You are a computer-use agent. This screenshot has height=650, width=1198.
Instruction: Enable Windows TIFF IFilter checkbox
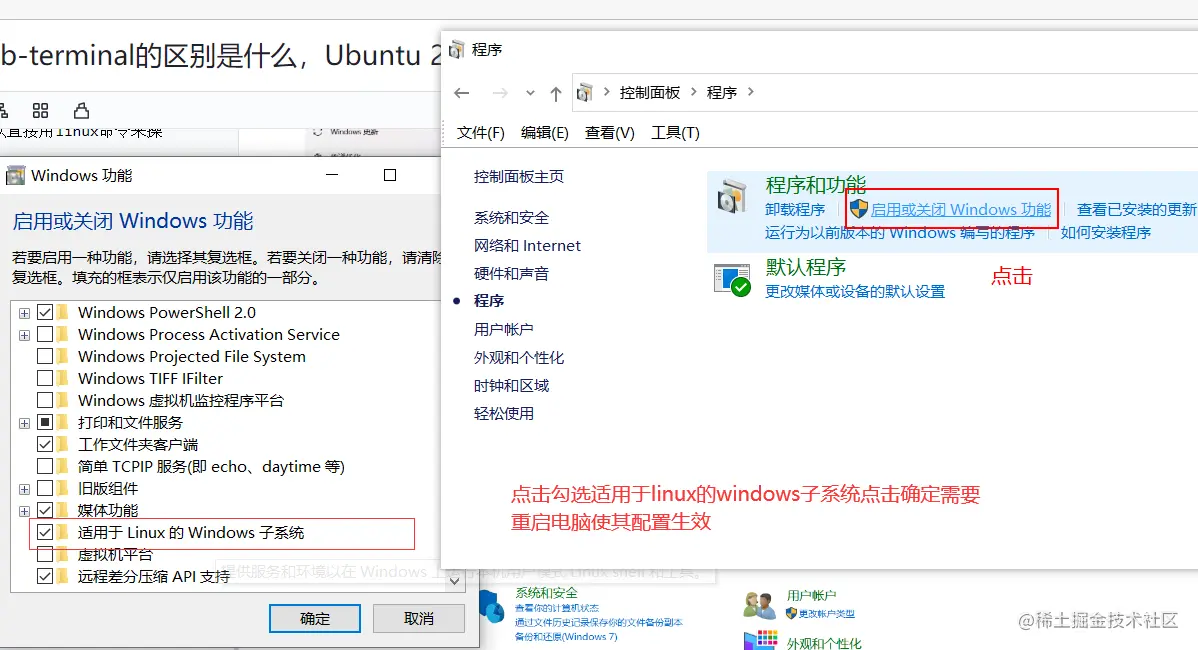click(45, 378)
